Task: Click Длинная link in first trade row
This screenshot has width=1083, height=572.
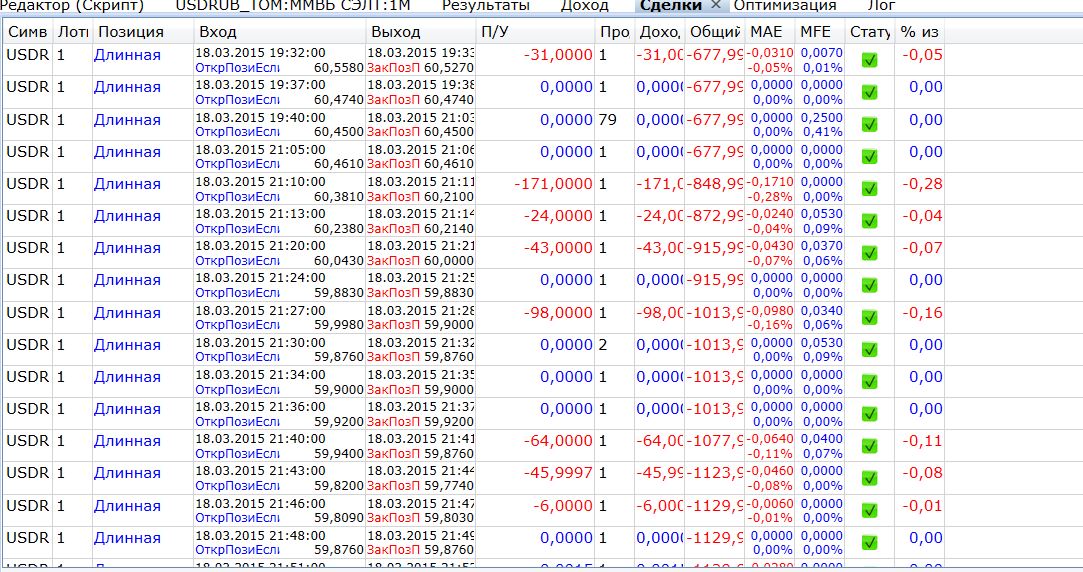Action: point(127,55)
